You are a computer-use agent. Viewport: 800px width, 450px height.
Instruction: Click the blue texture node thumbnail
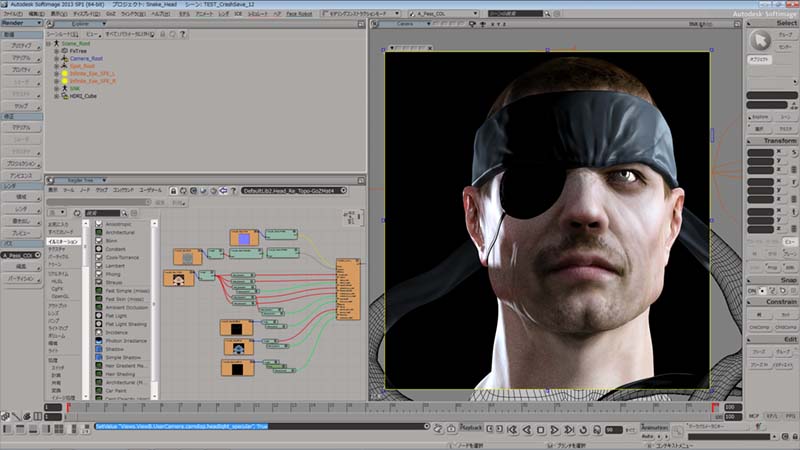point(244,238)
